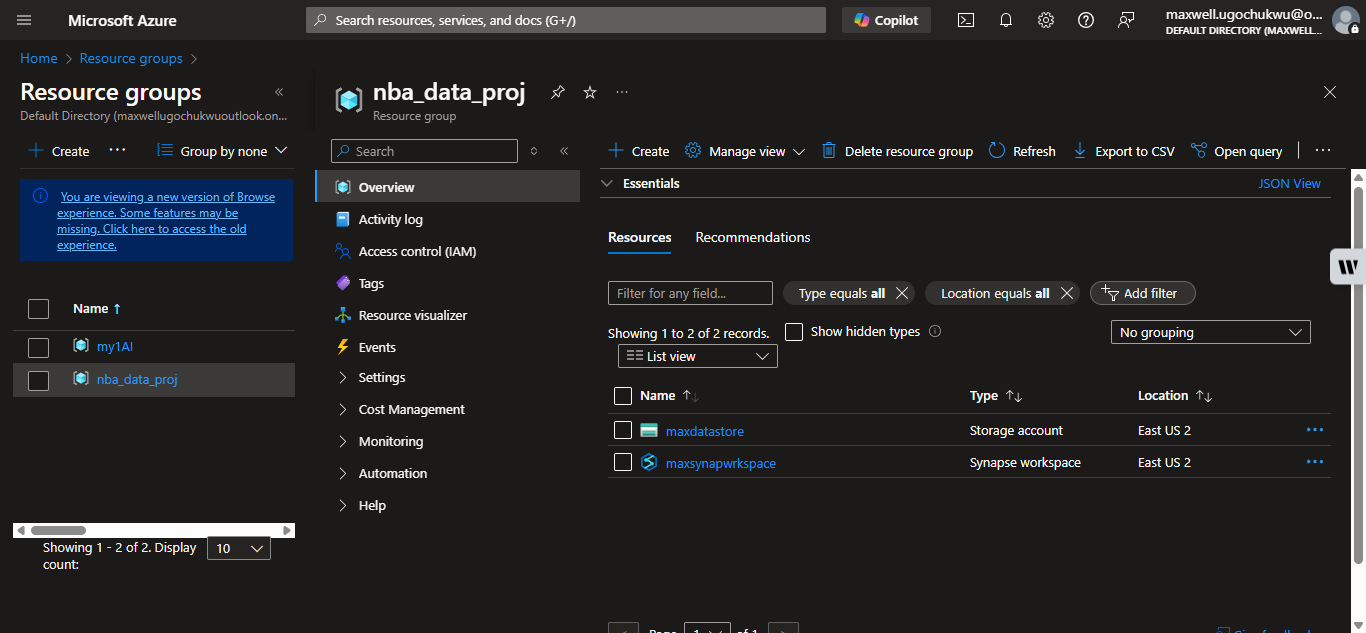Click Delete resource group button
The image size is (1366, 633).
(x=897, y=151)
